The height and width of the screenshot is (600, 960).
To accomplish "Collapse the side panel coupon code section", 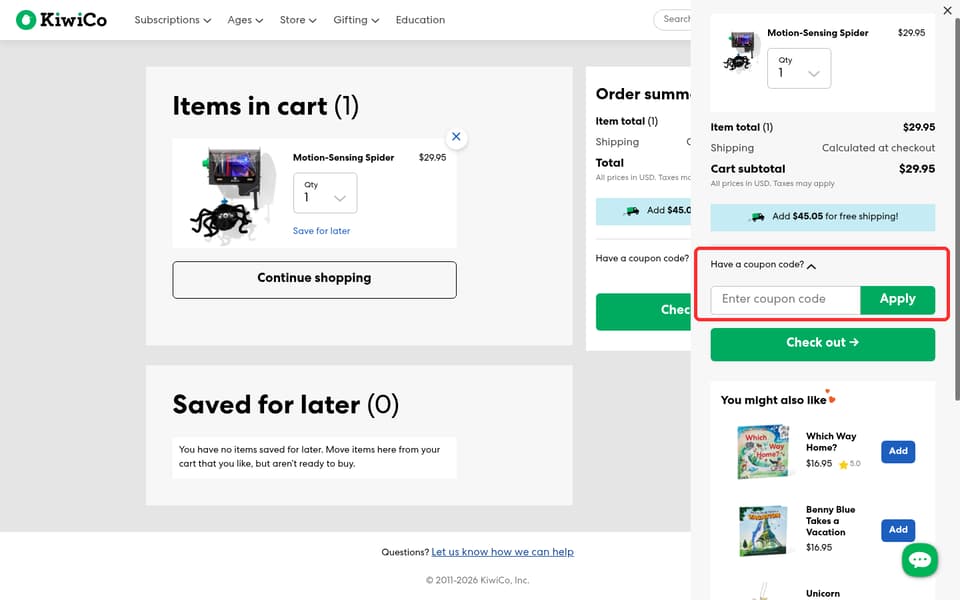I will (763, 264).
